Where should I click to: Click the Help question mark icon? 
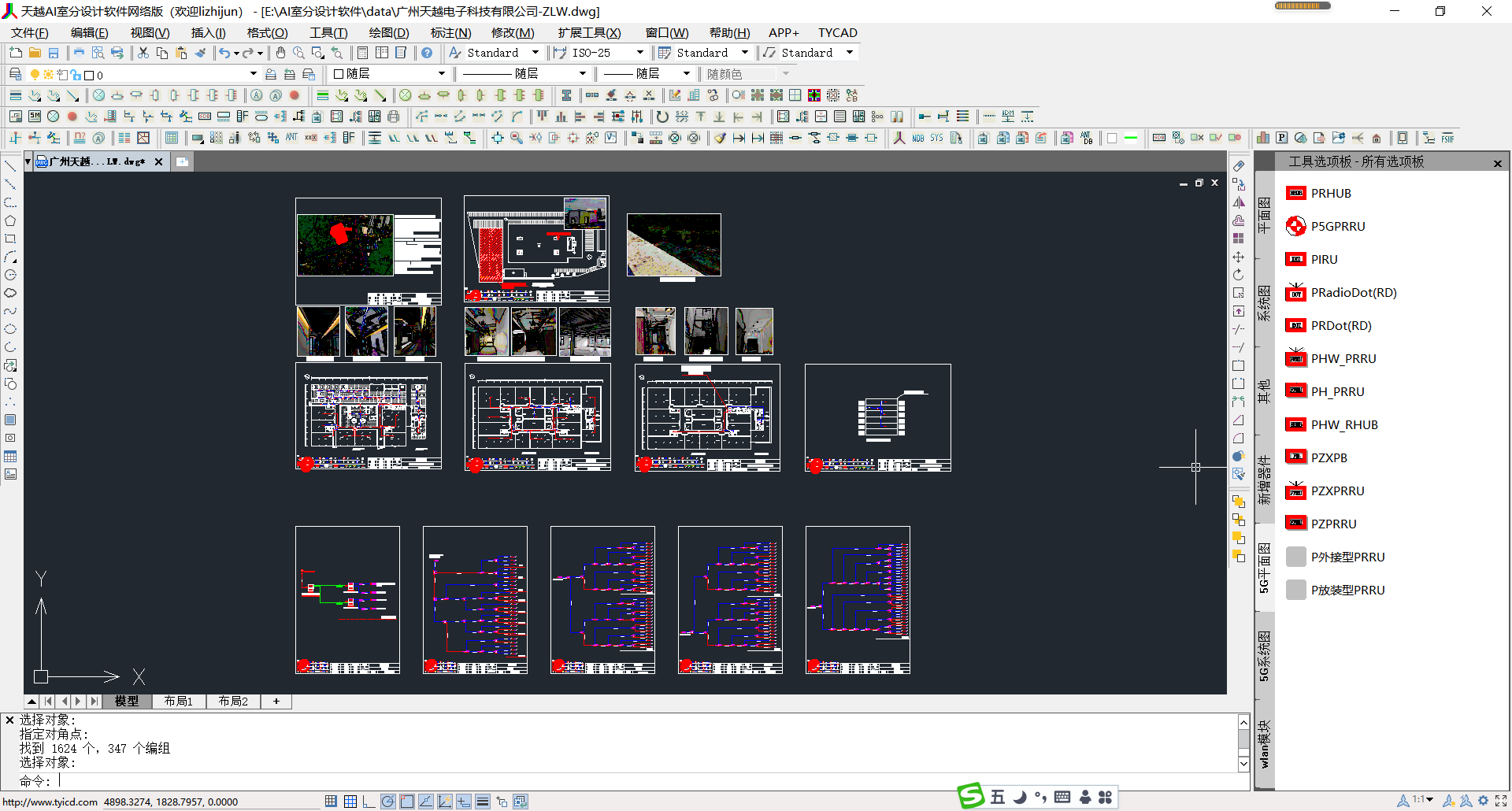[427, 53]
